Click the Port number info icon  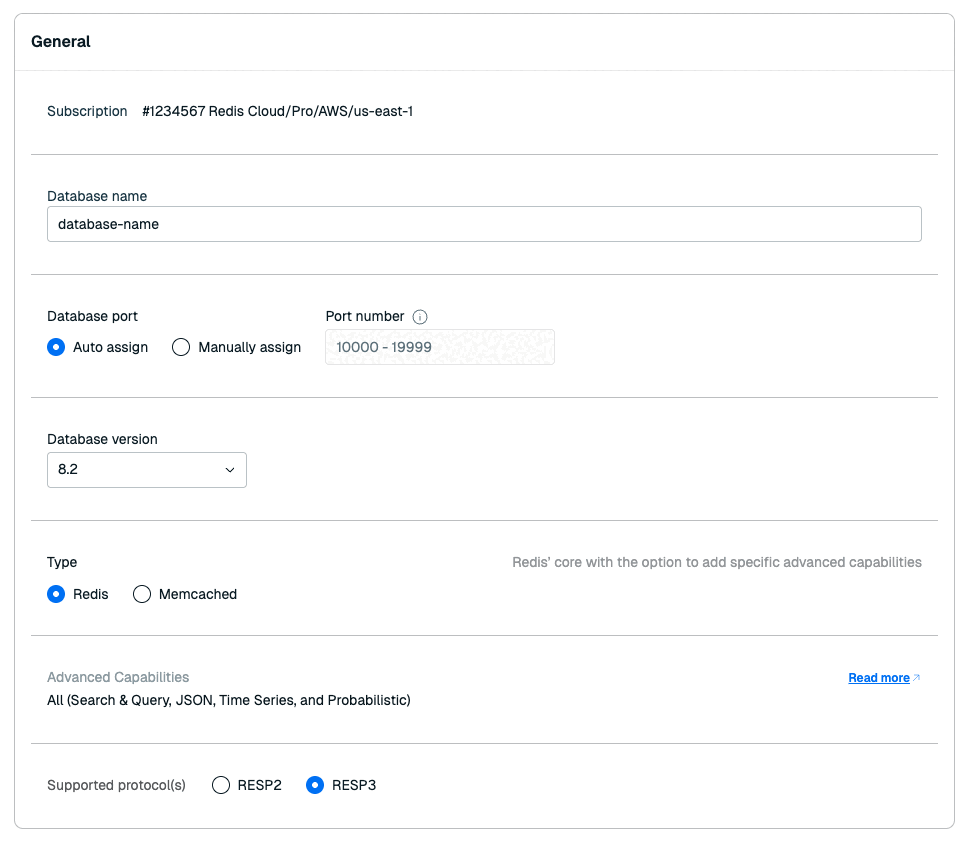tap(420, 317)
